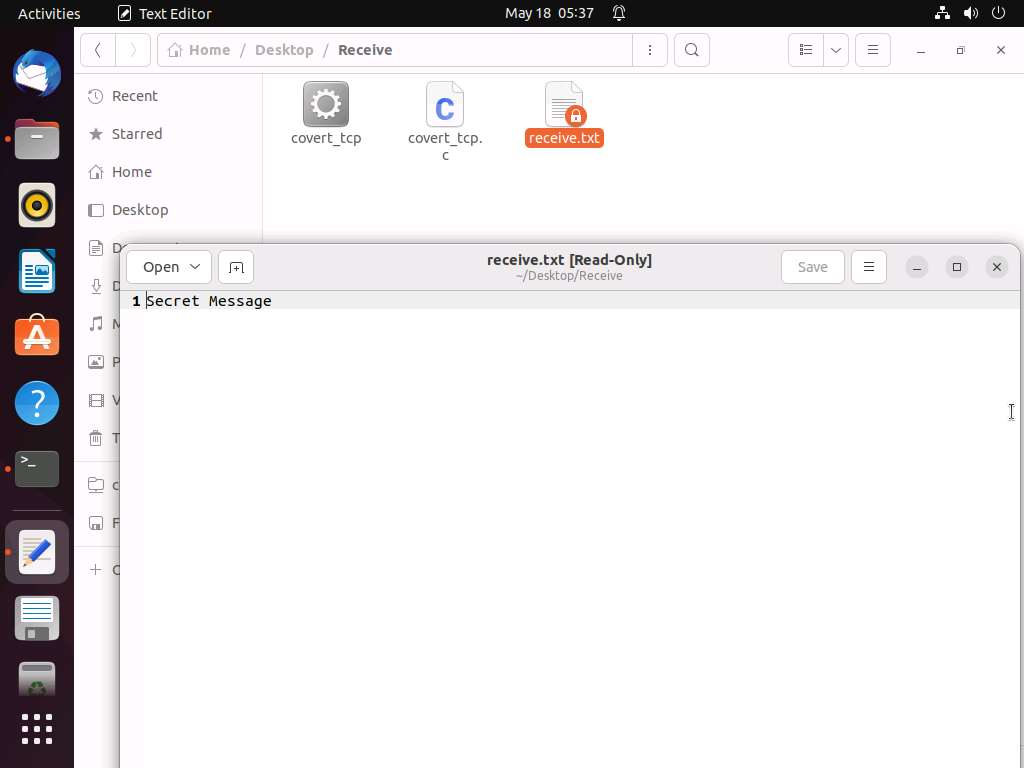This screenshot has width=1024, height=768.
Task: Expand the view options dropdown arrow
Action: (x=836, y=50)
